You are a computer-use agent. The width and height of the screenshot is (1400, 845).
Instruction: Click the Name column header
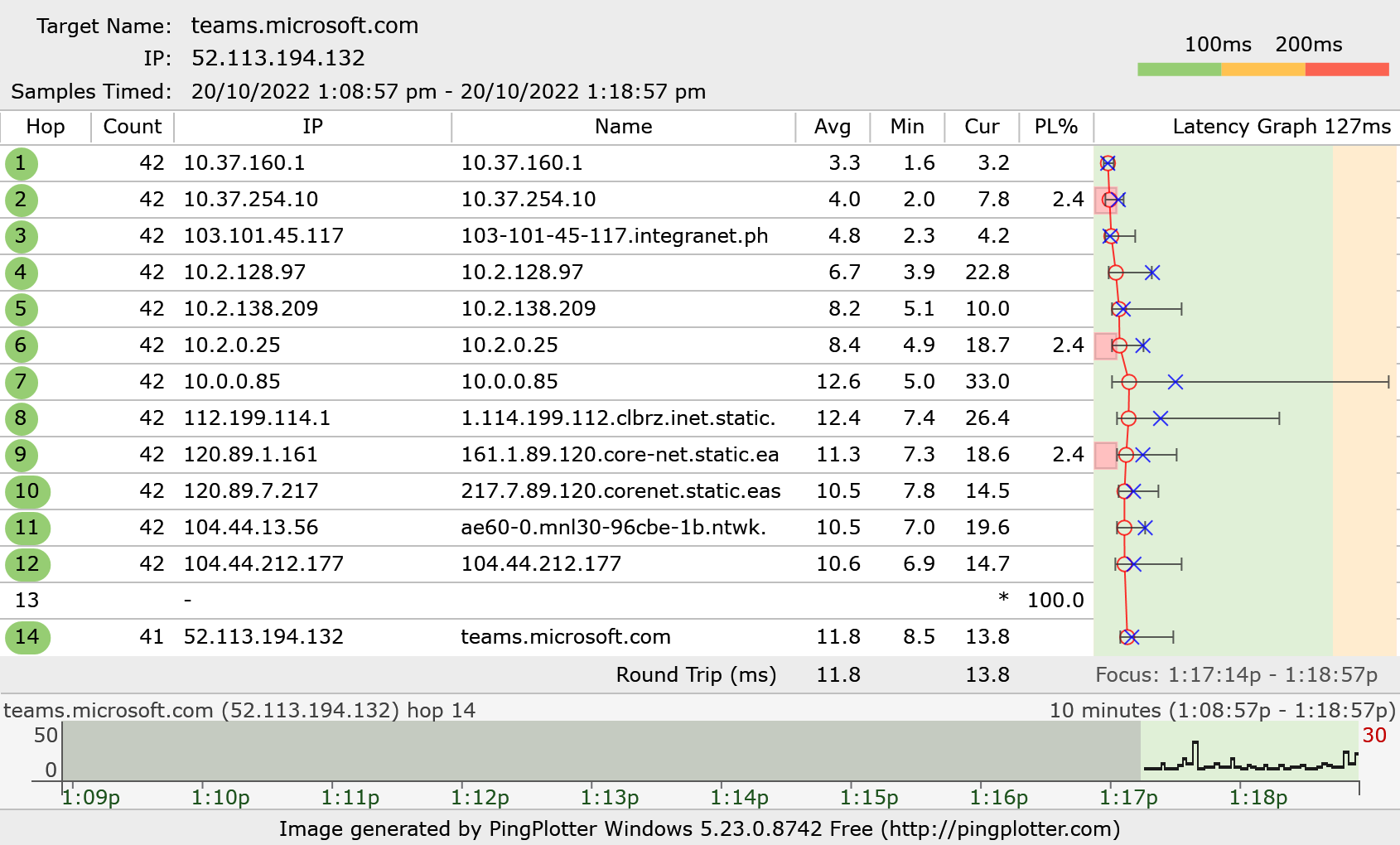tap(623, 127)
